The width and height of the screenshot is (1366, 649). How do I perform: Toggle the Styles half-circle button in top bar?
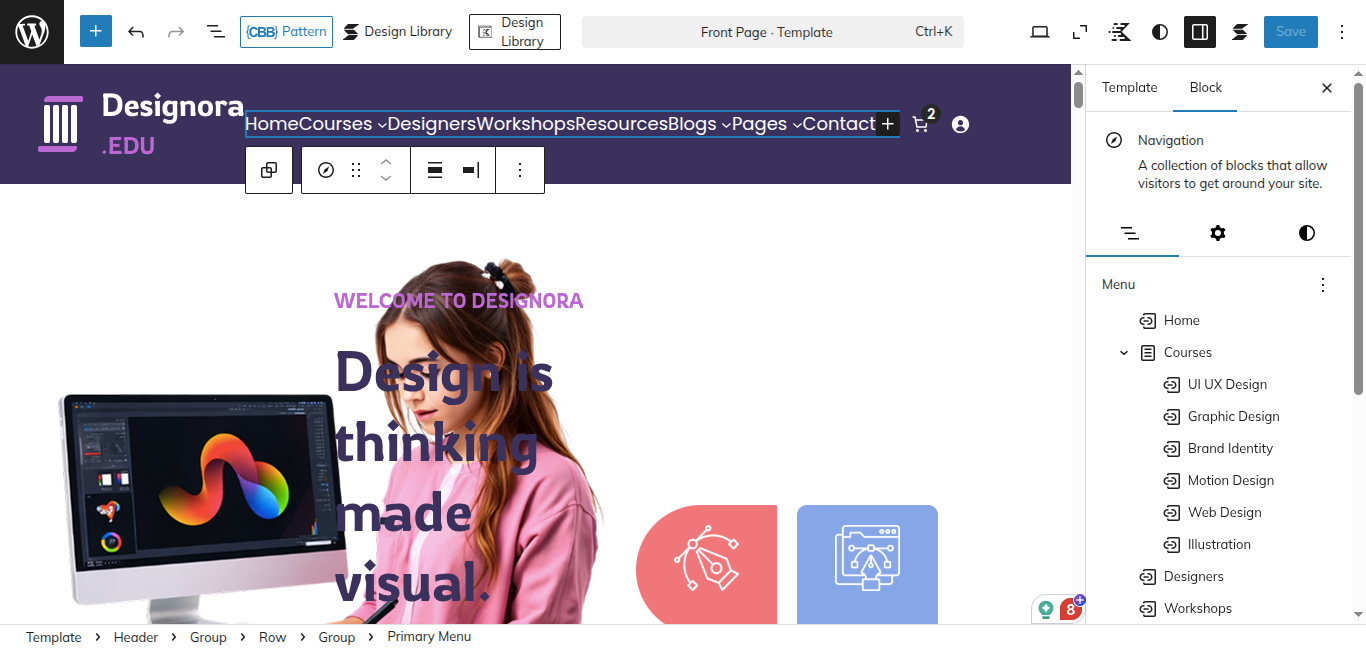click(x=1160, y=32)
